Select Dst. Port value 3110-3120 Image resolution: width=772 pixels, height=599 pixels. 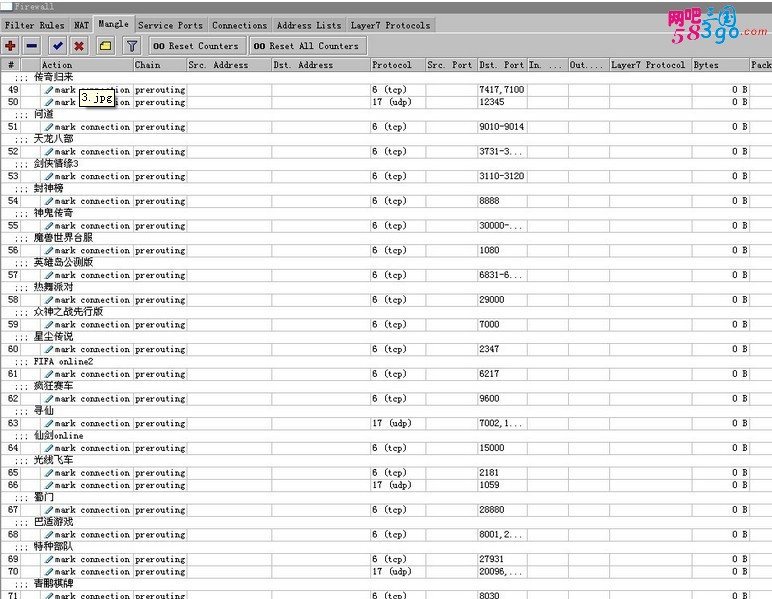(502, 176)
